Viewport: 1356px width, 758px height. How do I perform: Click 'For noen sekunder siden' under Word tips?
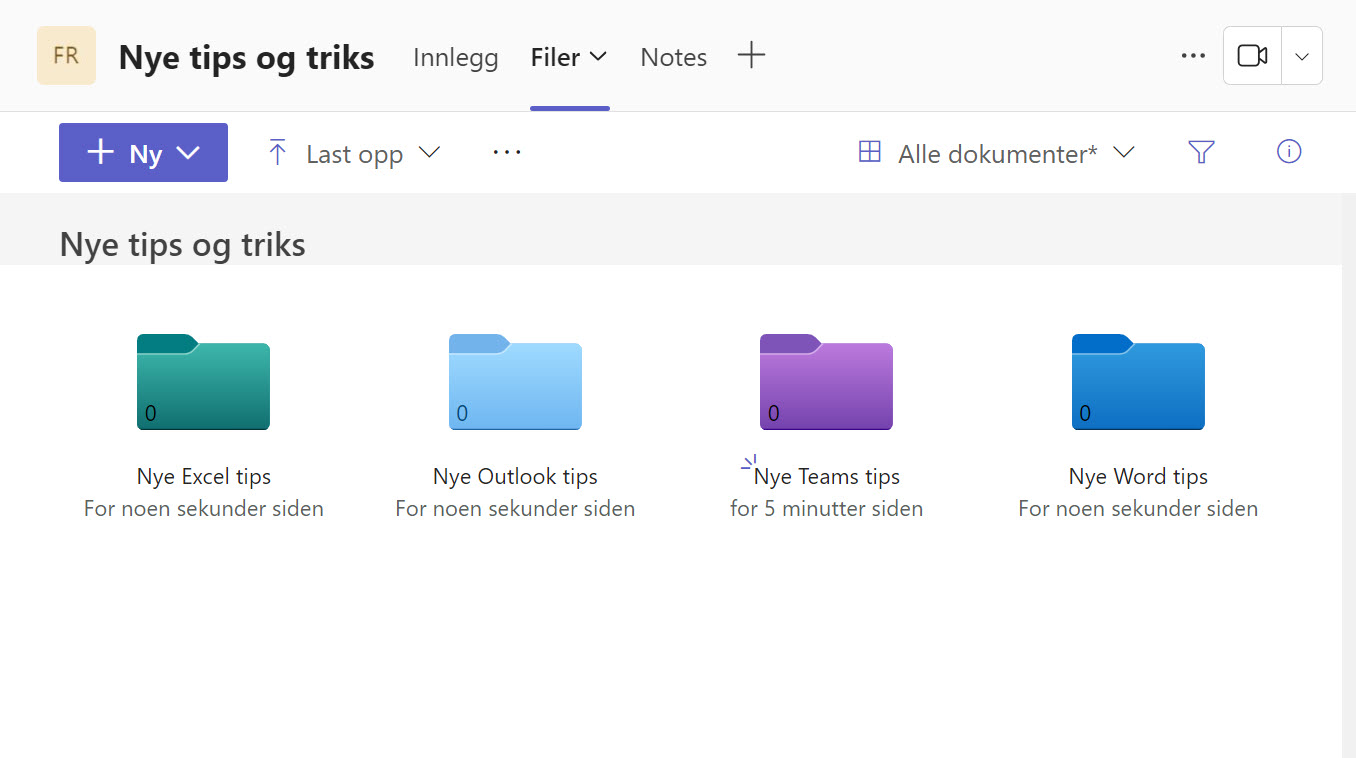click(1138, 509)
